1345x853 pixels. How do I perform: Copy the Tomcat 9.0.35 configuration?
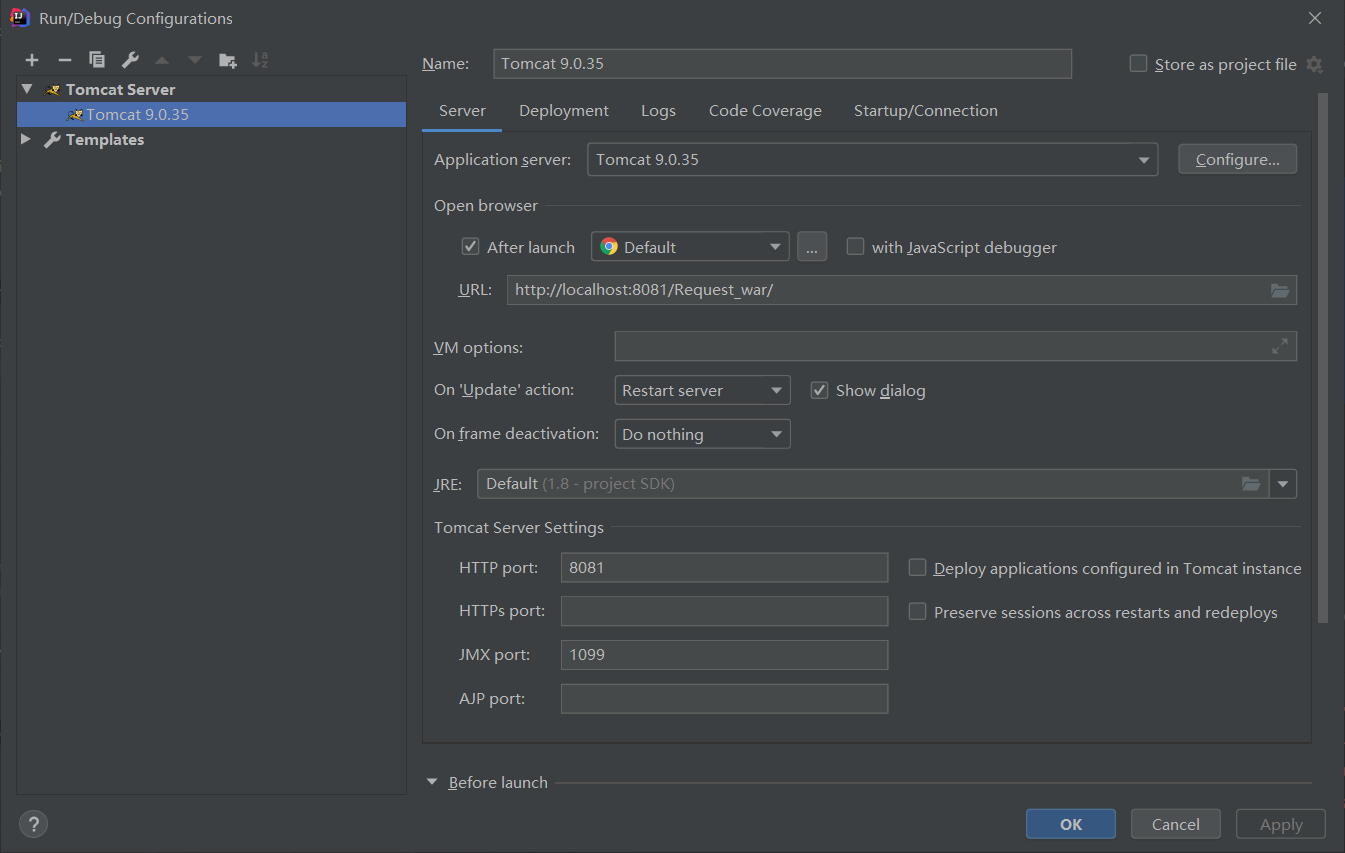(x=96, y=60)
